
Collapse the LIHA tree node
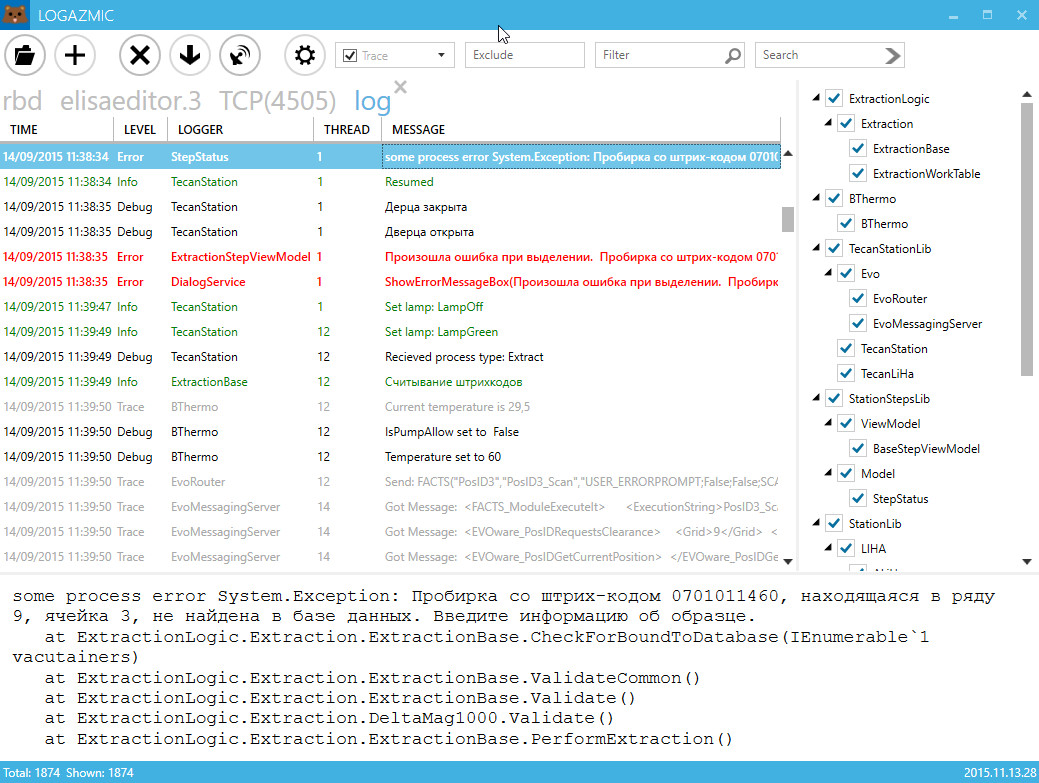[x=828, y=548]
